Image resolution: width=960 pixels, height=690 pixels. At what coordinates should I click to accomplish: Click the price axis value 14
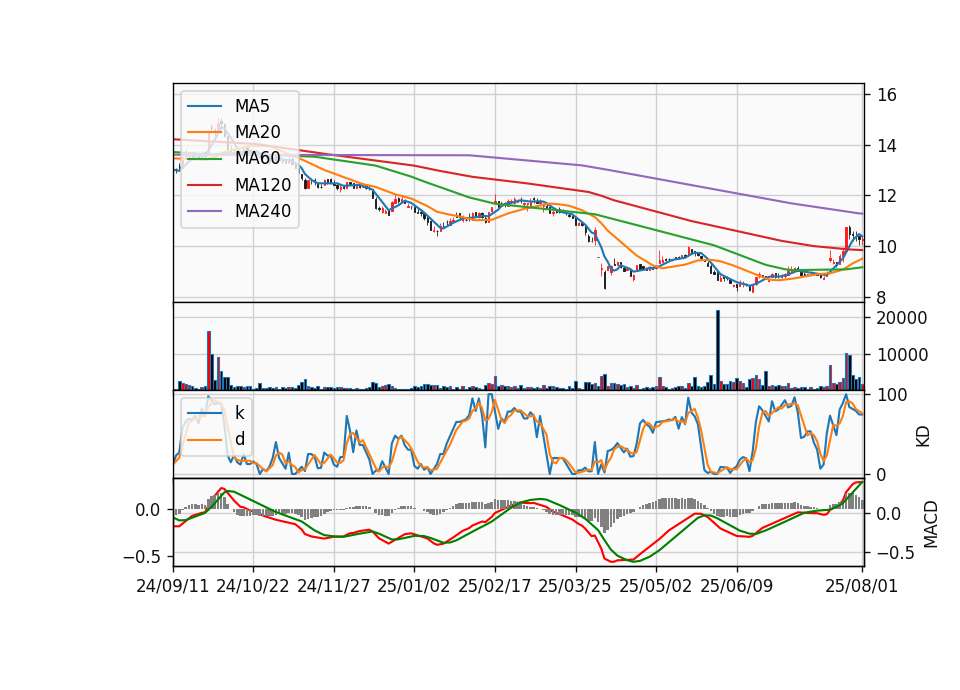(x=887, y=146)
